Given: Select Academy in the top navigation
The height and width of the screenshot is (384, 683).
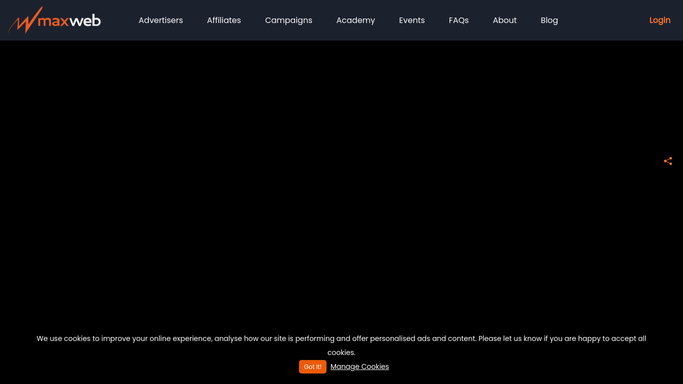Looking at the screenshot, I should click(x=355, y=20).
